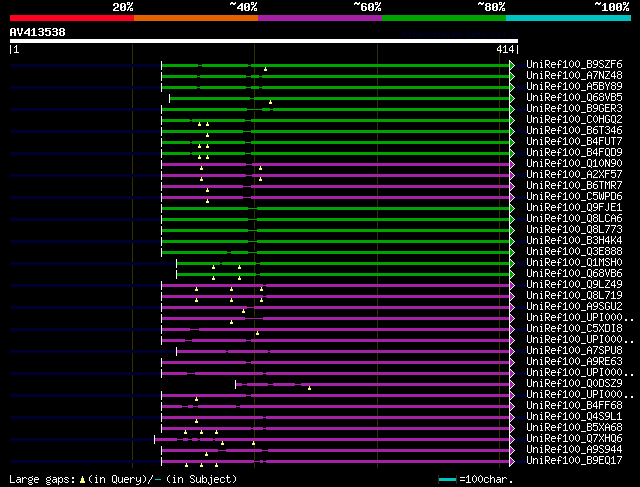Click the green ~80% identity color segment
640x487 pixels.
(x=444, y=18)
